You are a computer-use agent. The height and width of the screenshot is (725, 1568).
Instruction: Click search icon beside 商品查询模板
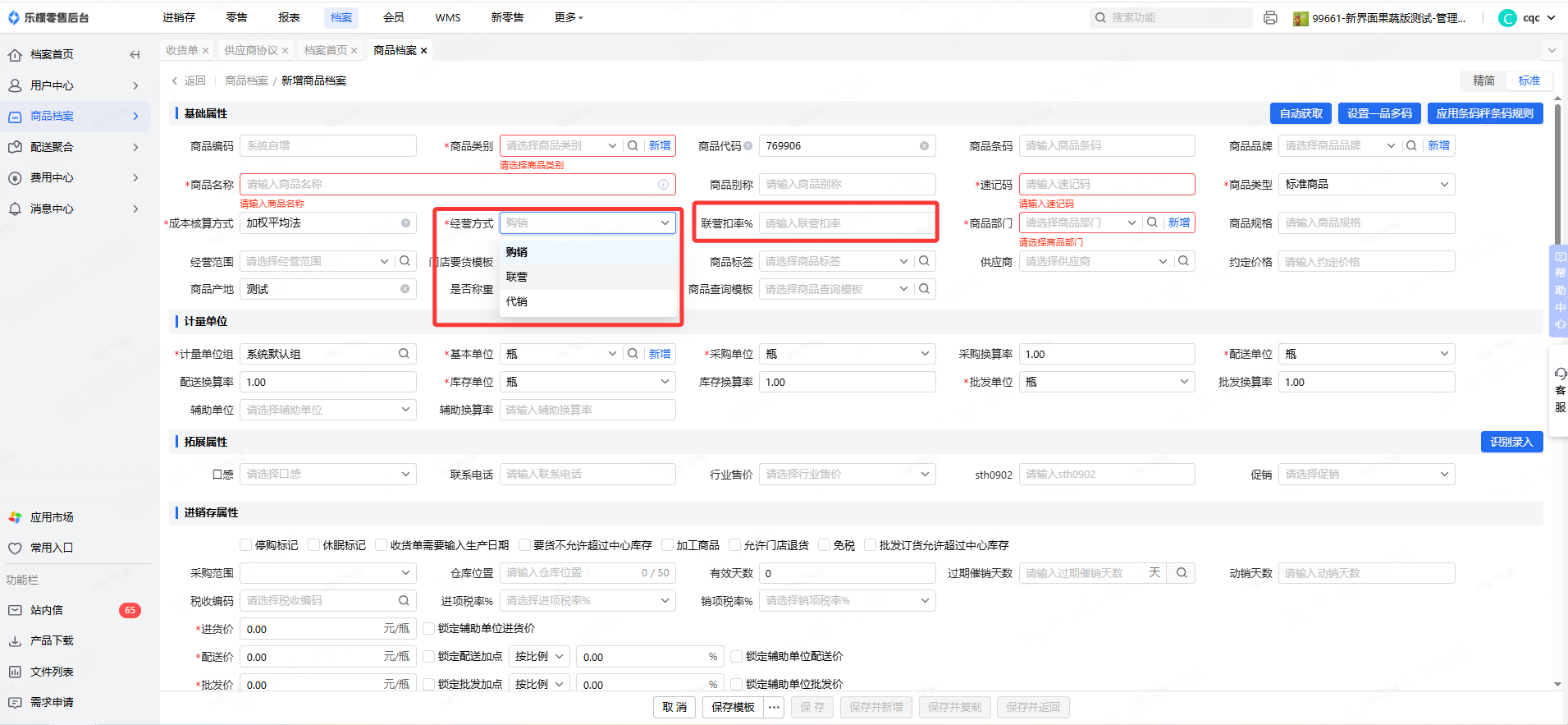(x=924, y=289)
